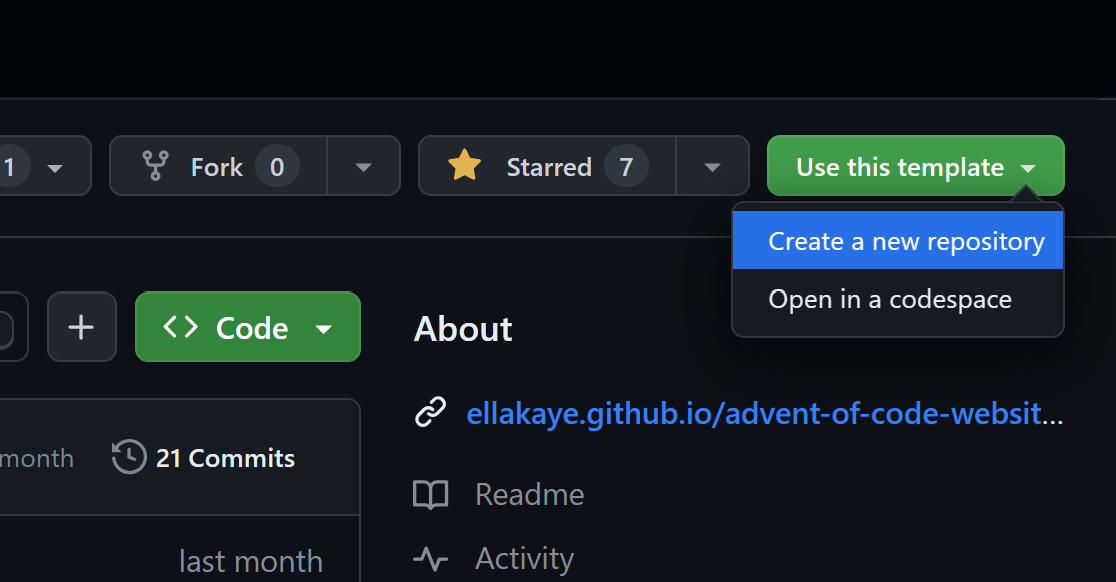This screenshot has width=1116, height=582.
Task: Select Create a new repository
Action: (x=906, y=241)
